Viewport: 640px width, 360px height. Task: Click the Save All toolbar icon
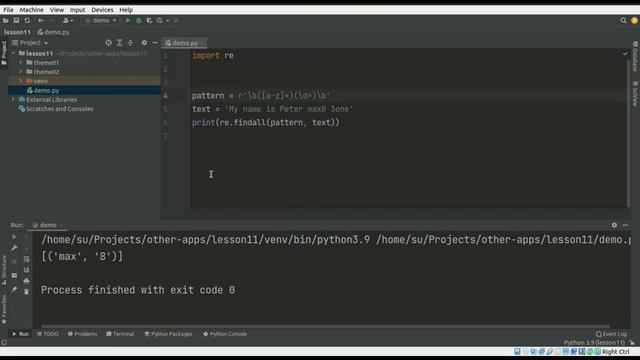(16, 20)
